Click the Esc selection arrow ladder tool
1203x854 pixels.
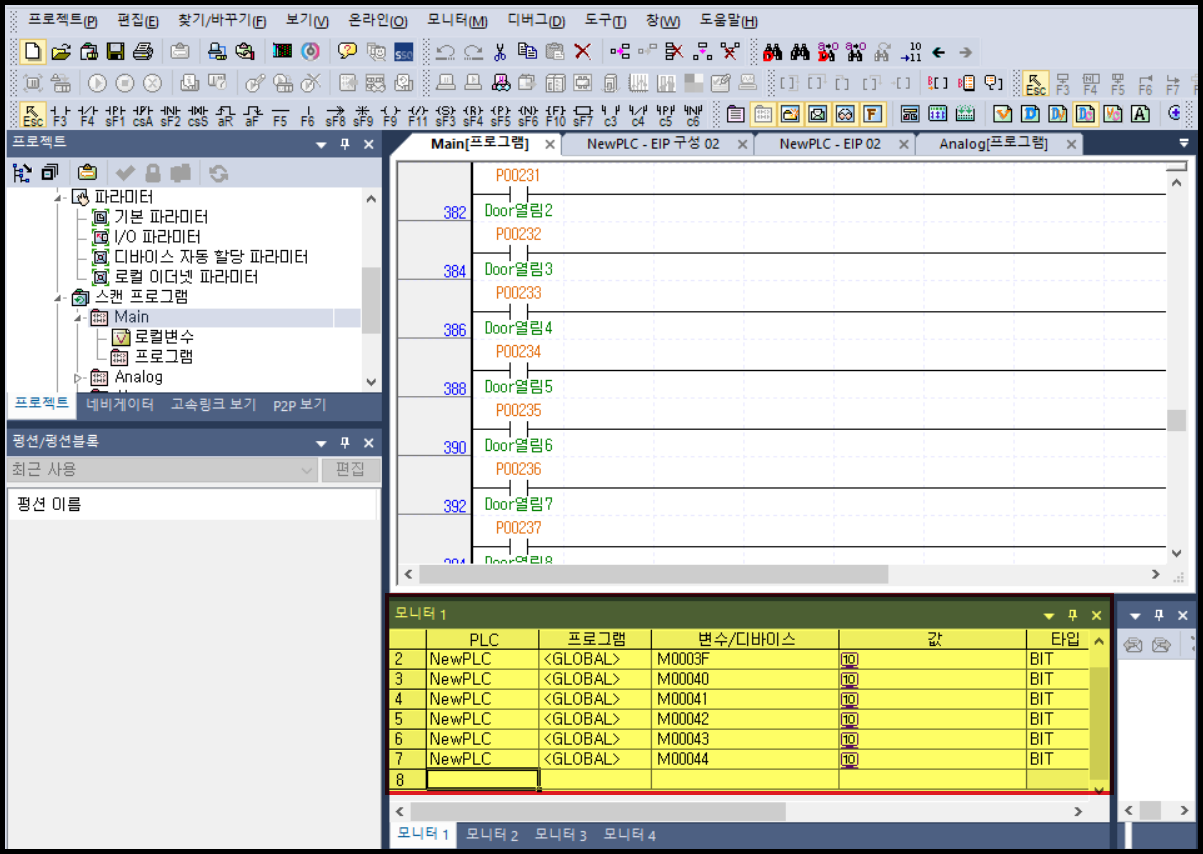point(33,114)
